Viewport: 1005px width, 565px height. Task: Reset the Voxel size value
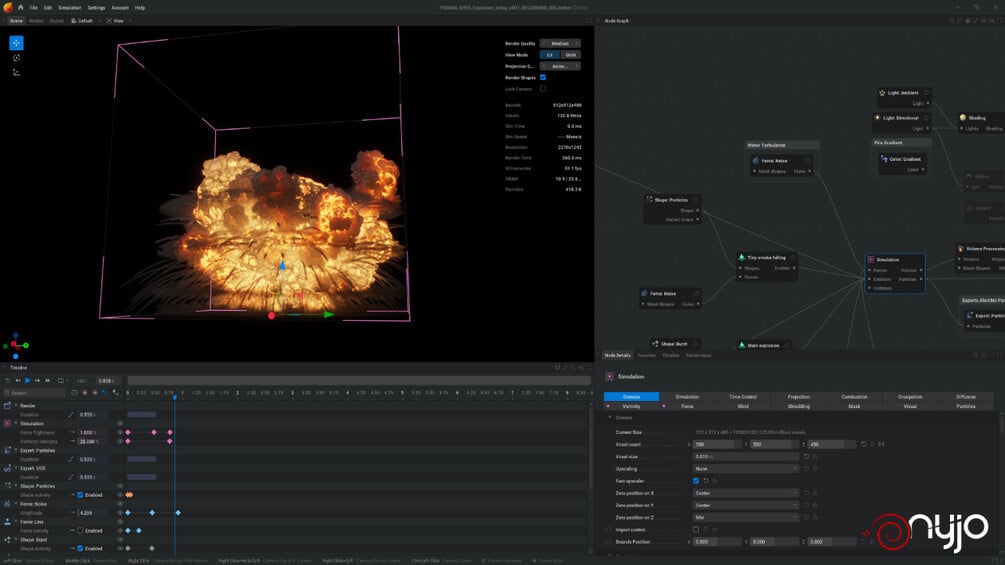pyautogui.click(x=806, y=456)
